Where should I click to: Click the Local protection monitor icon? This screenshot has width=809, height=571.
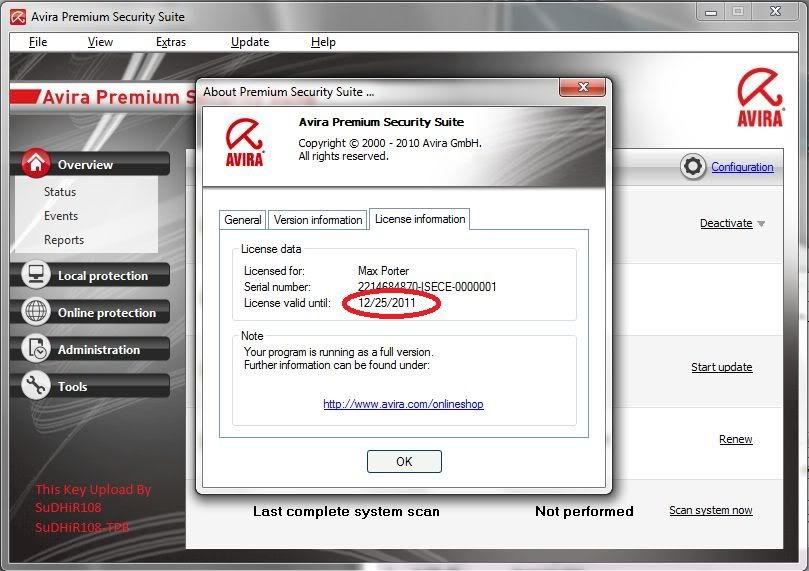(x=36, y=275)
